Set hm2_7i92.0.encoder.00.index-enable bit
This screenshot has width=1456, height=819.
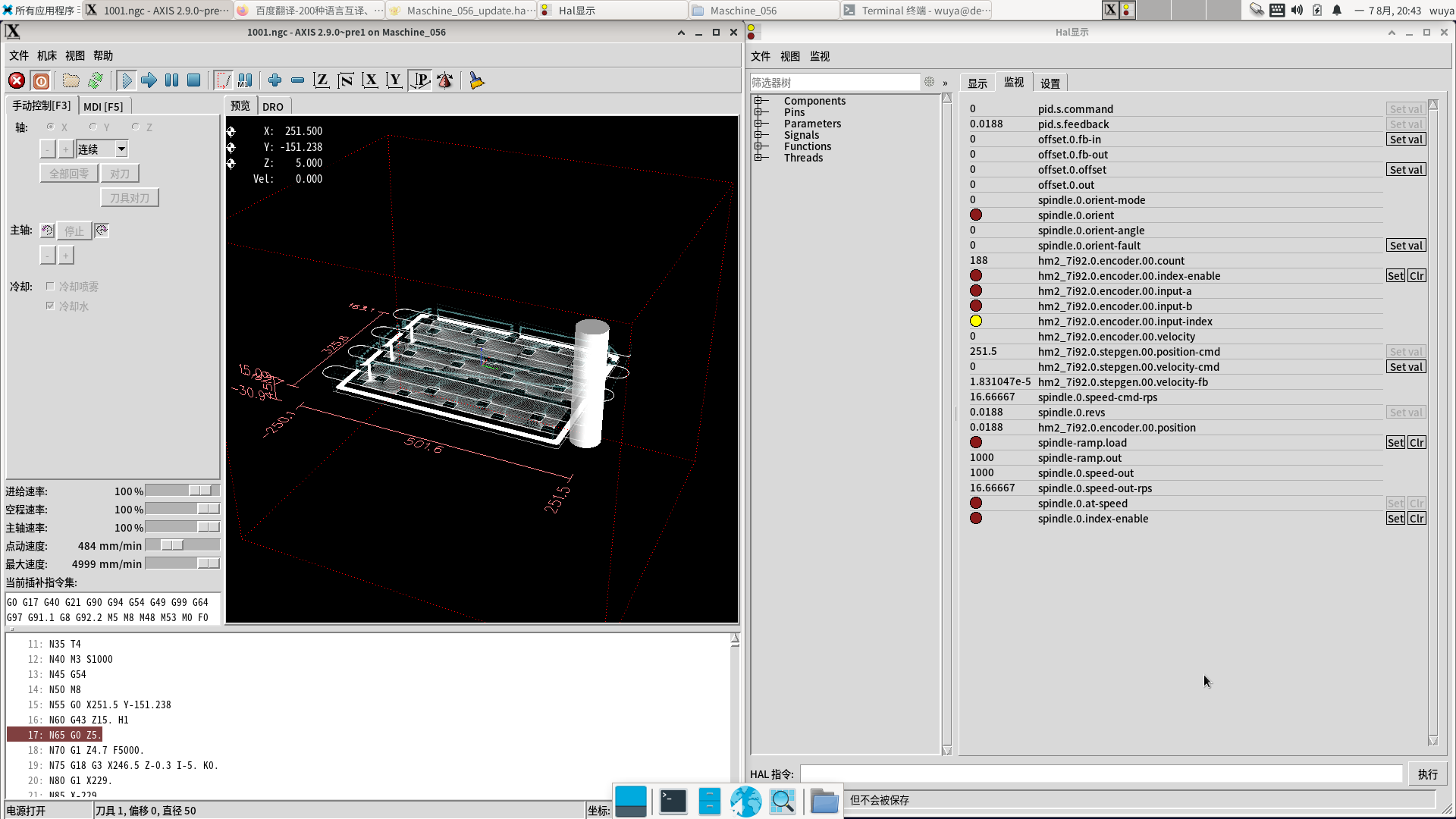click(1395, 276)
